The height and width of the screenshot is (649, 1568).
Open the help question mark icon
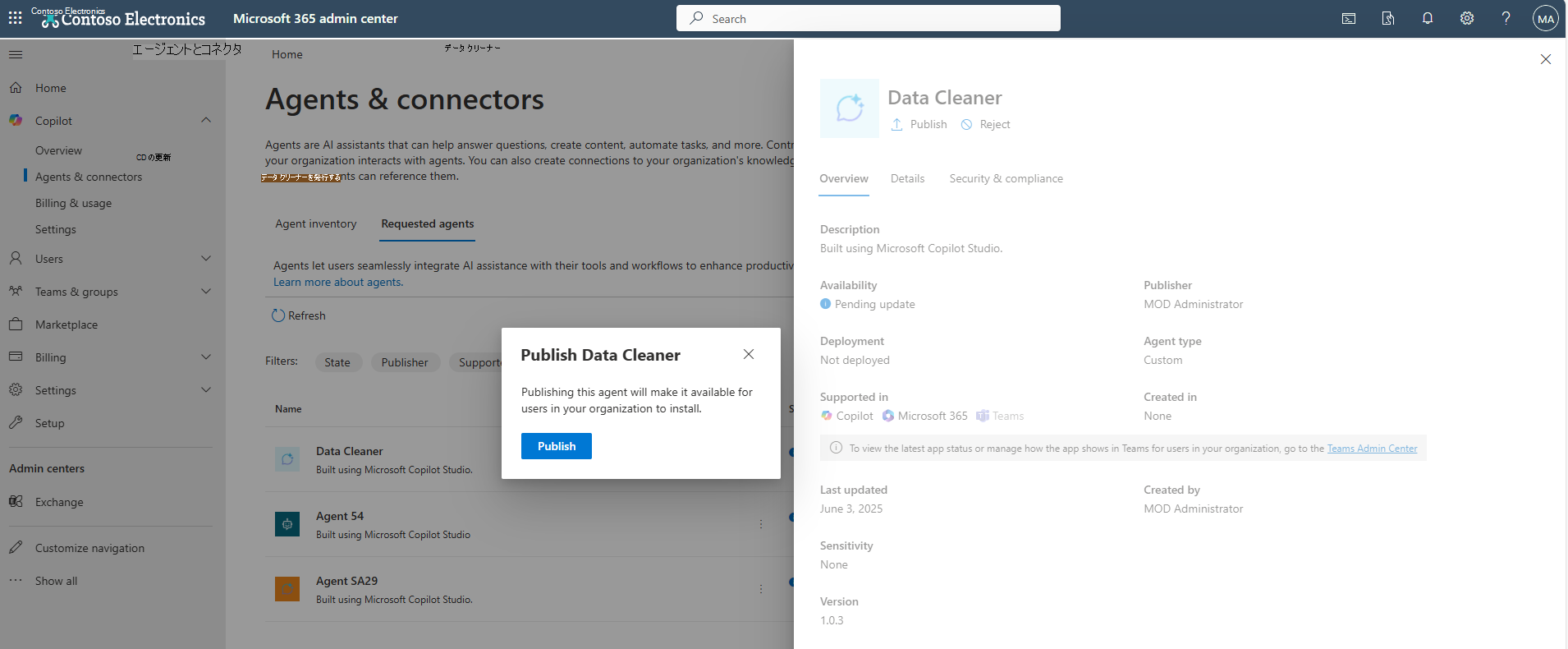click(x=1506, y=18)
